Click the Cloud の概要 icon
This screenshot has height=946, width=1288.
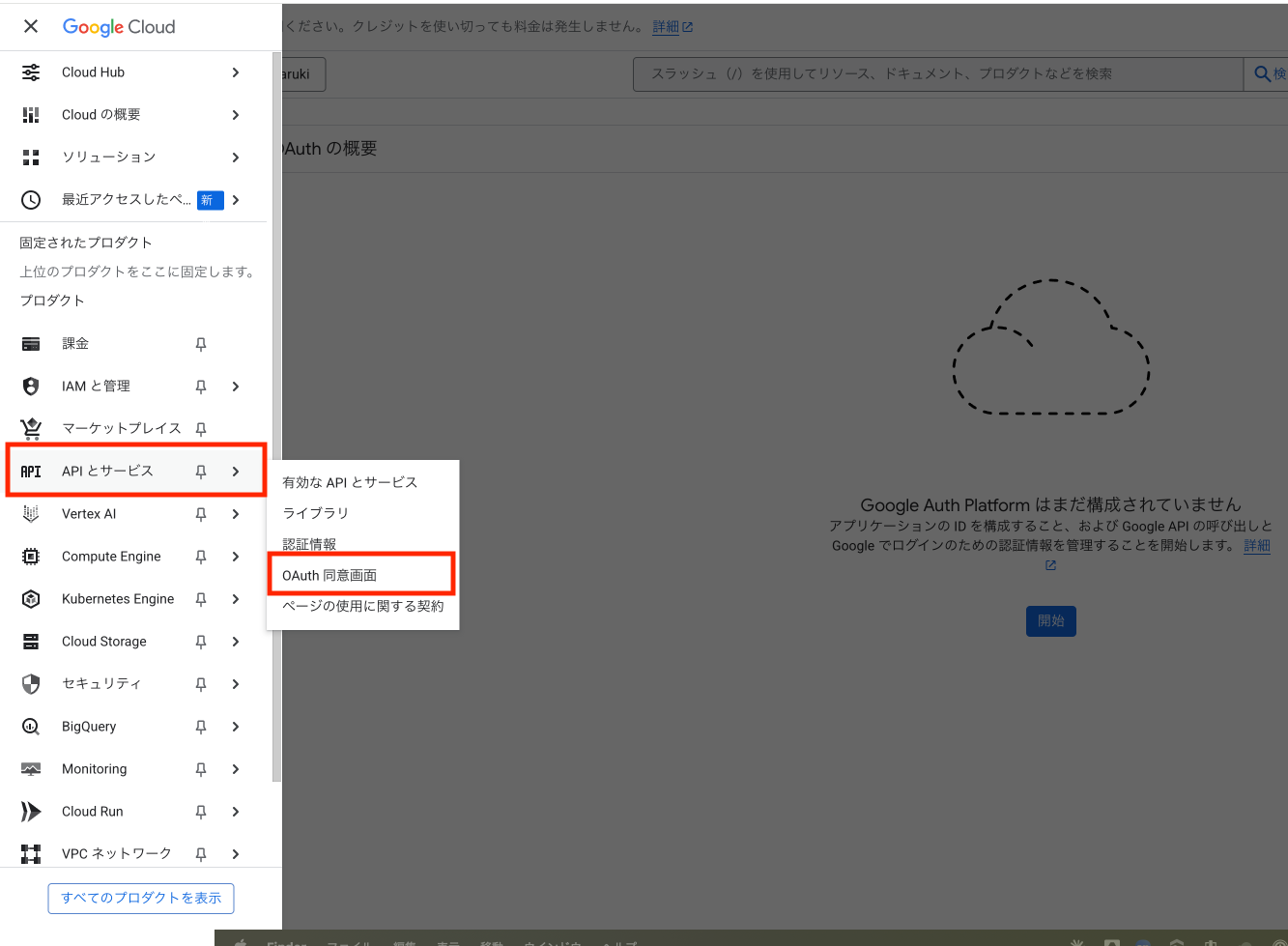click(x=31, y=115)
